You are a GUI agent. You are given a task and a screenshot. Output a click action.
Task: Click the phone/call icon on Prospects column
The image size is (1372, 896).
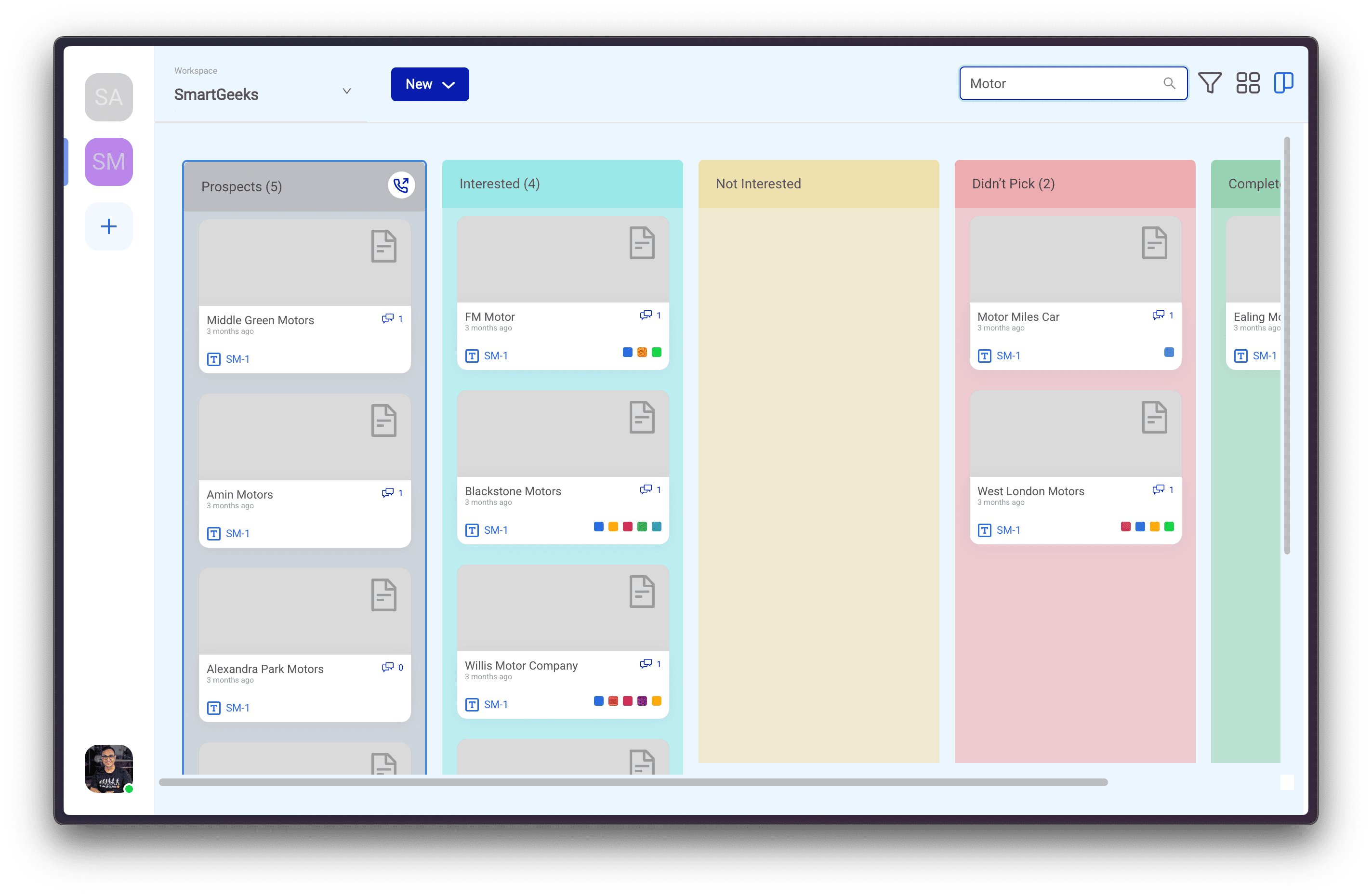coord(400,185)
